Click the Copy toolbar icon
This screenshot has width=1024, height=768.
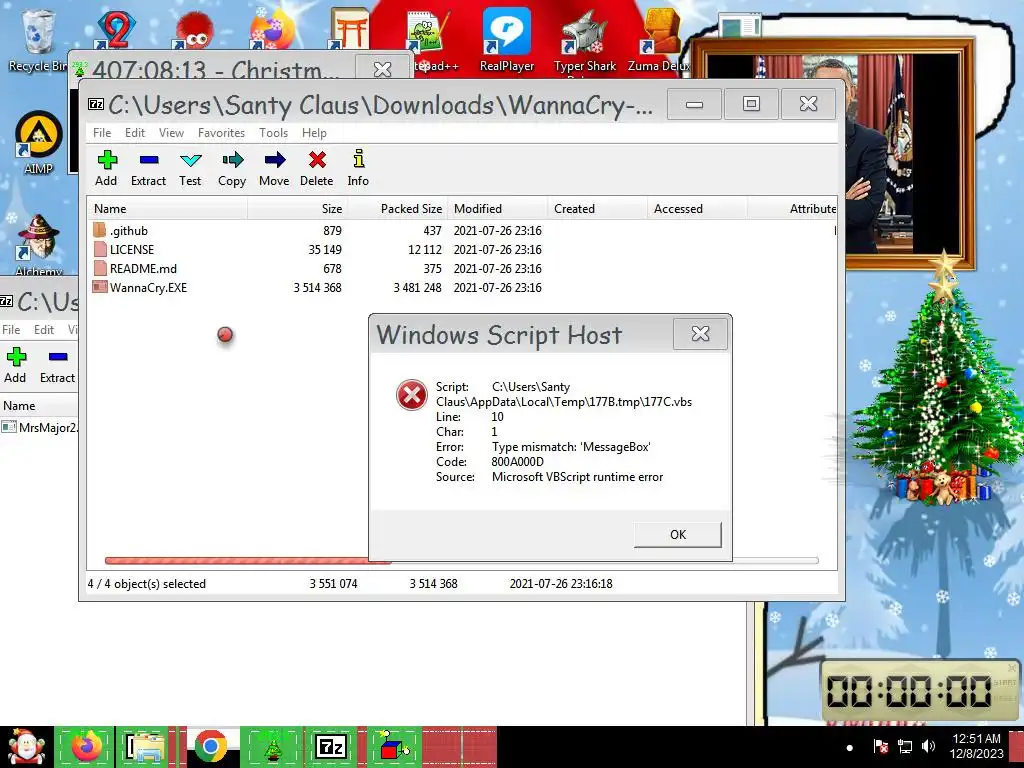click(x=232, y=160)
